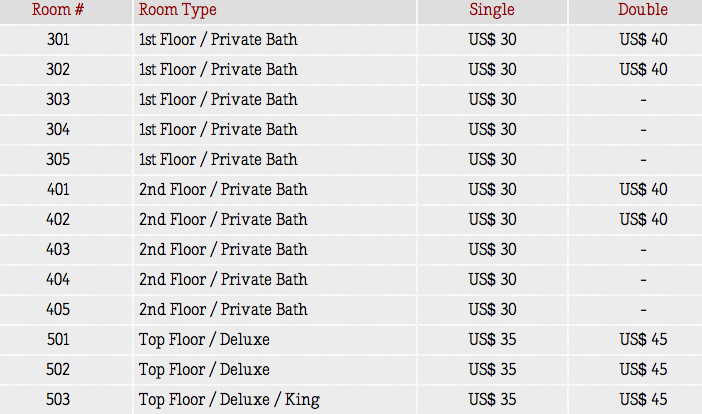Viewport: 702px width, 414px height.
Task: Click Top Floor / Deluxe / King text
Action: pos(229,400)
